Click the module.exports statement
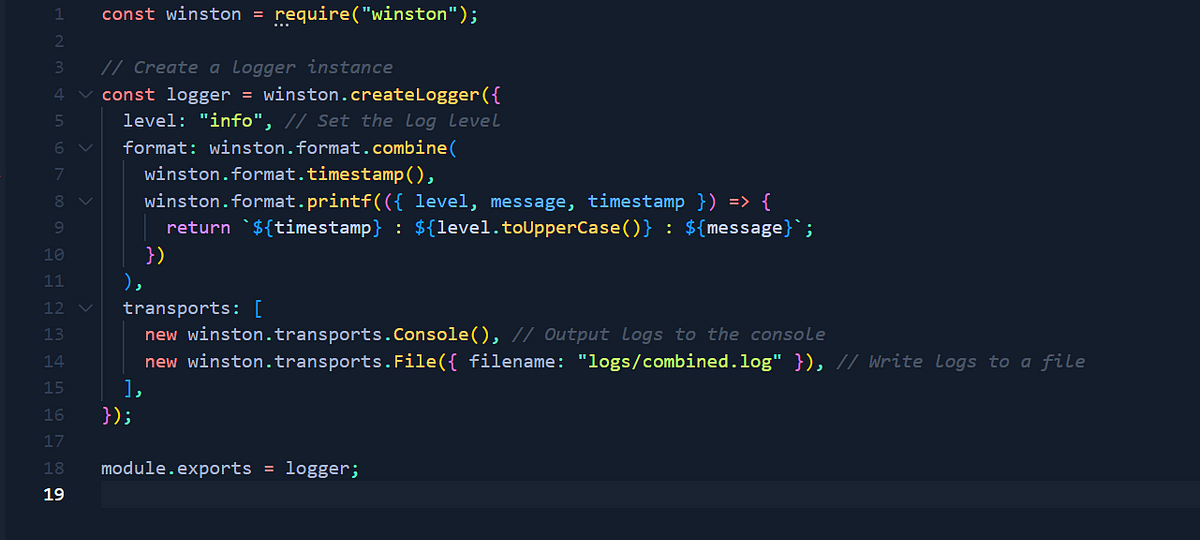1200x540 pixels. click(x=230, y=468)
